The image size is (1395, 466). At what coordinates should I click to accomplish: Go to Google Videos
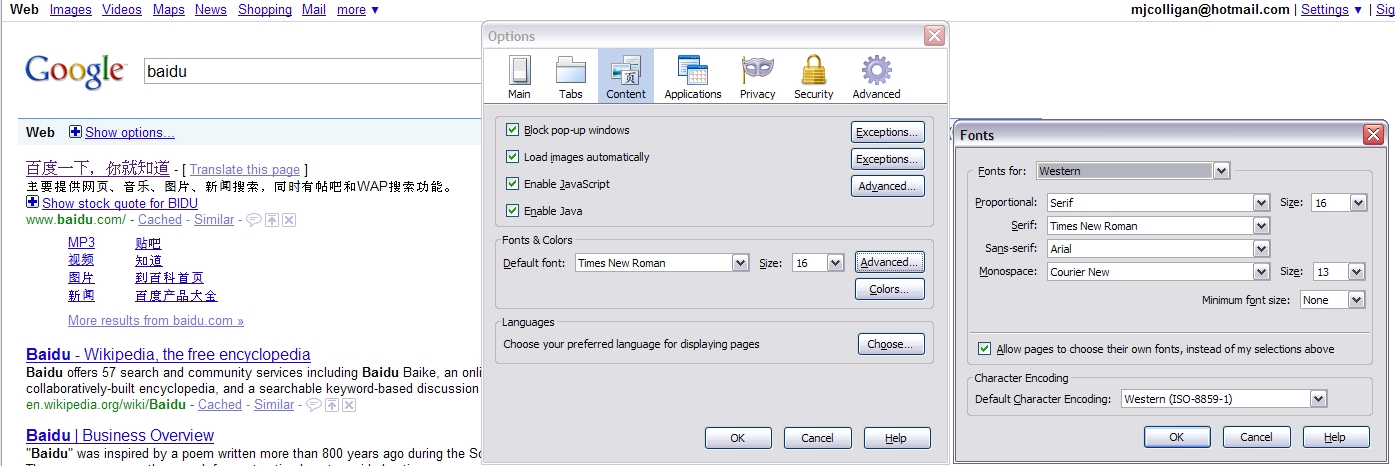122,10
